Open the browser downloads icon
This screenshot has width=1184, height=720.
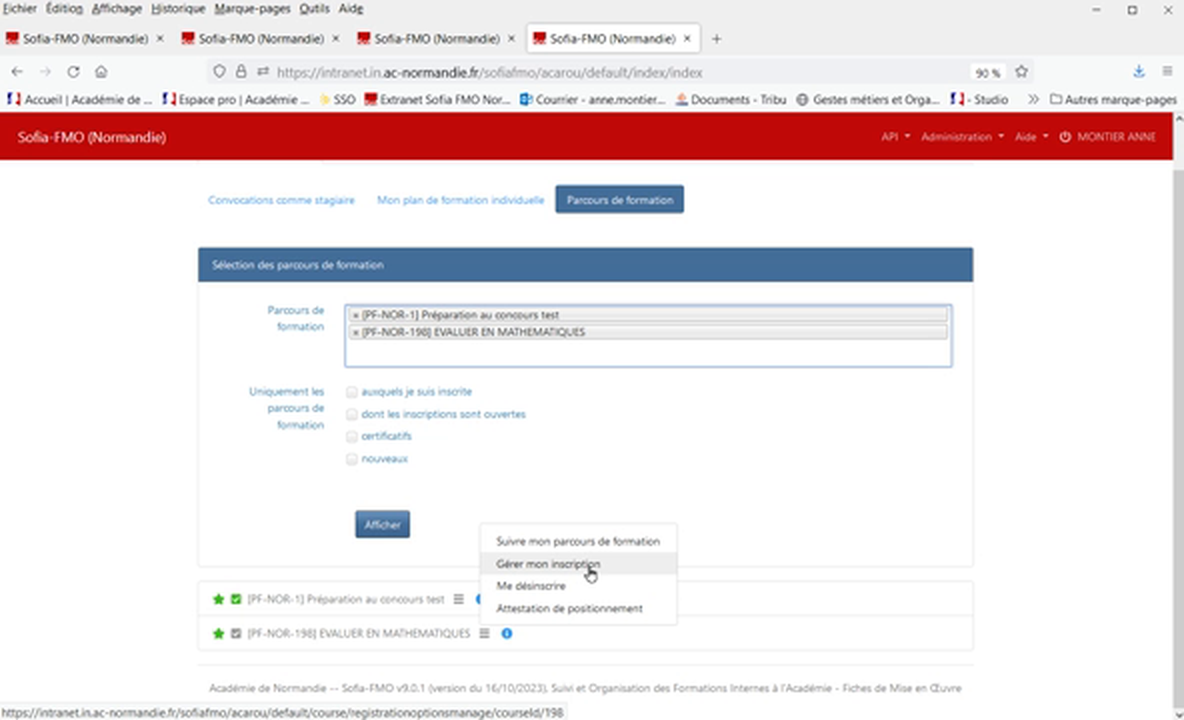1138,72
